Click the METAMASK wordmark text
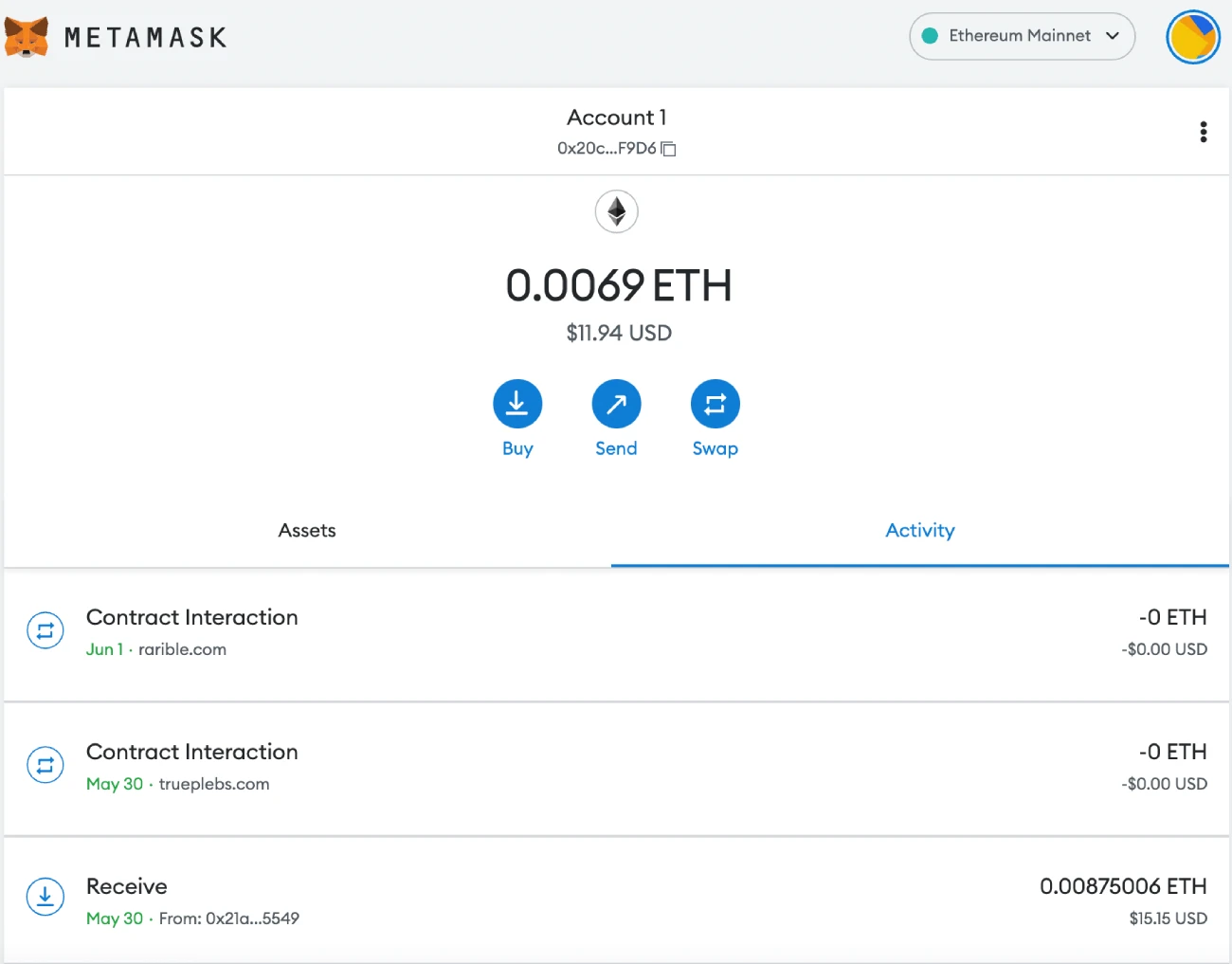1232x964 pixels. click(146, 38)
